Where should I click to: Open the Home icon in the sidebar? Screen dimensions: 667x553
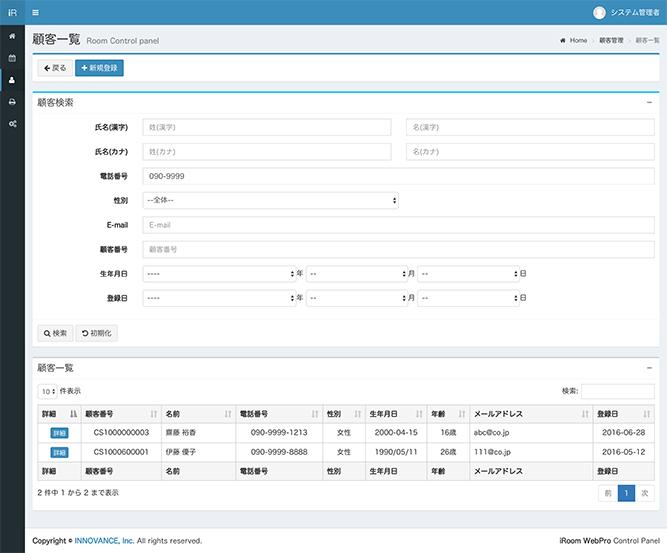coord(12,36)
